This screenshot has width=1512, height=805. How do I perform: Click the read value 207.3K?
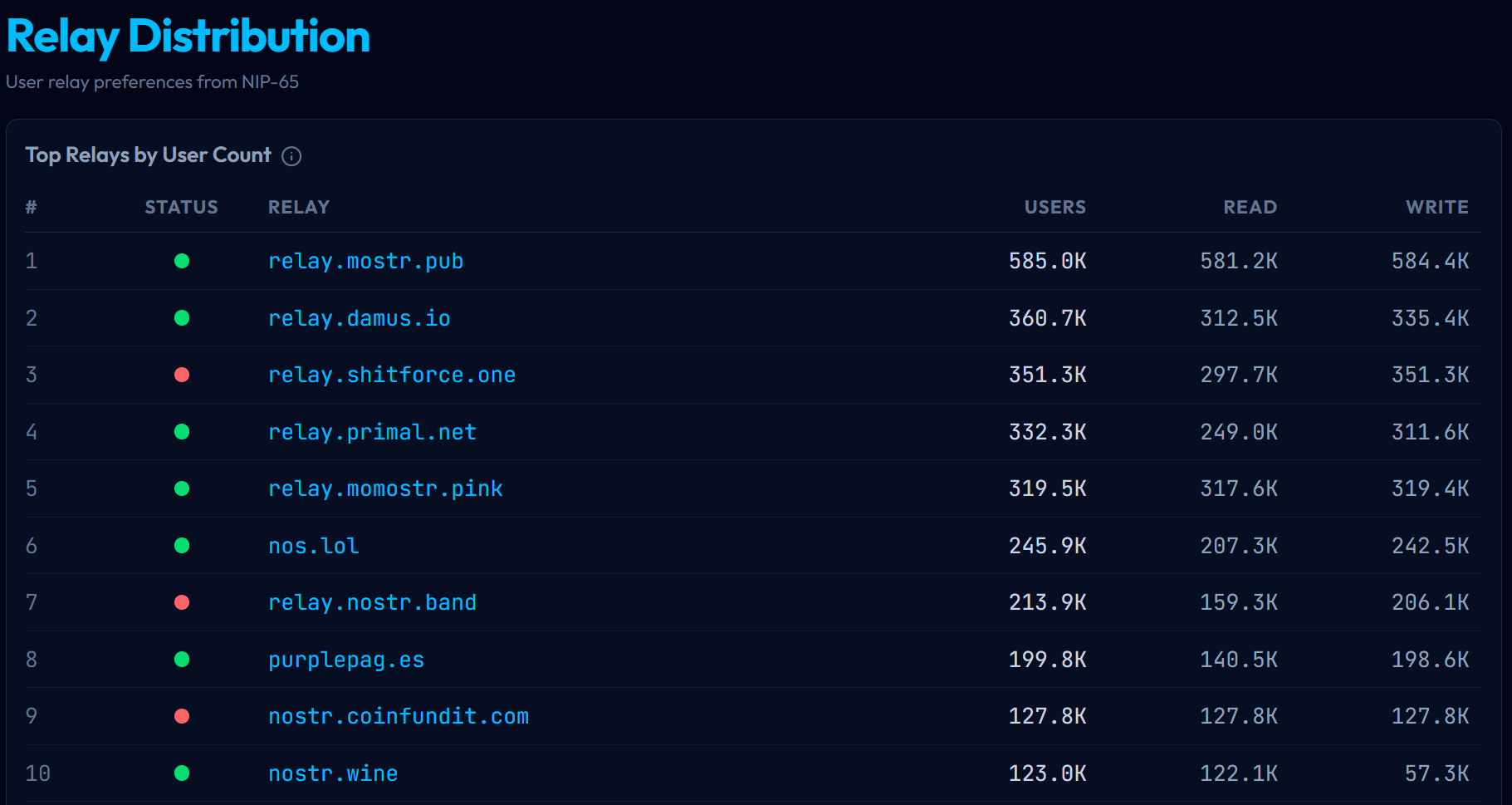coord(1239,546)
